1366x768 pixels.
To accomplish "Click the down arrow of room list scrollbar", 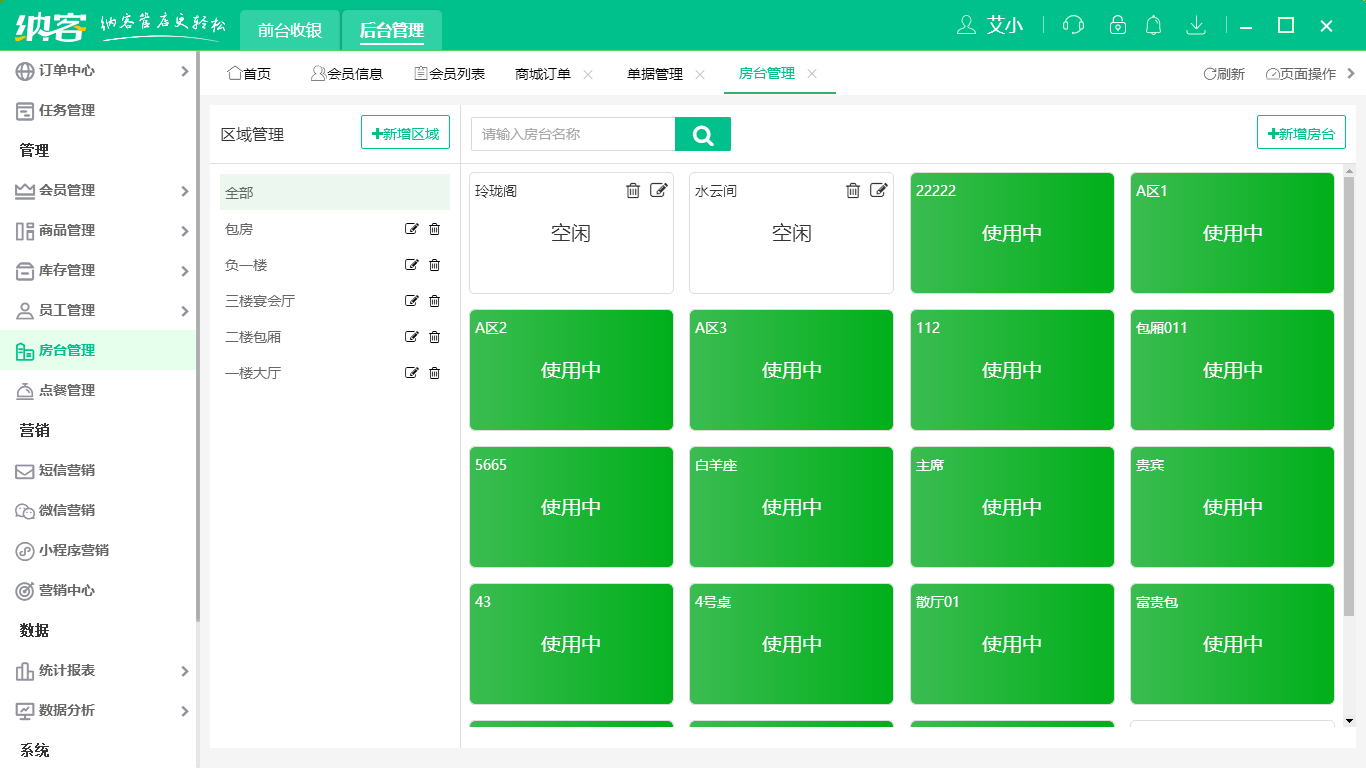I will (x=1349, y=720).
